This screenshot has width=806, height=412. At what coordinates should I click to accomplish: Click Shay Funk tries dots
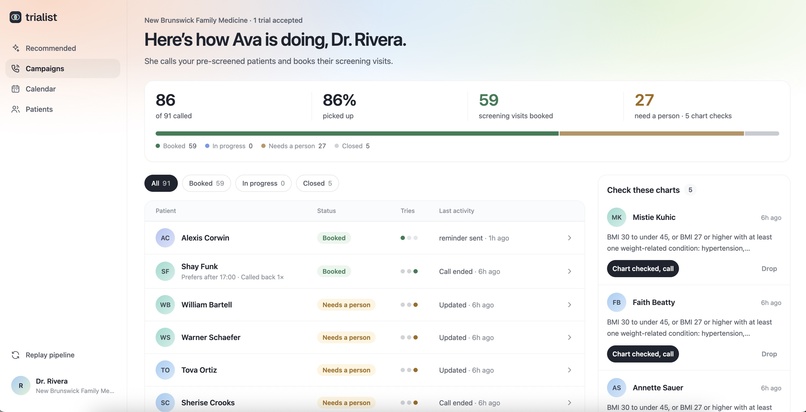pyautogui.click(x=409, y=271)
